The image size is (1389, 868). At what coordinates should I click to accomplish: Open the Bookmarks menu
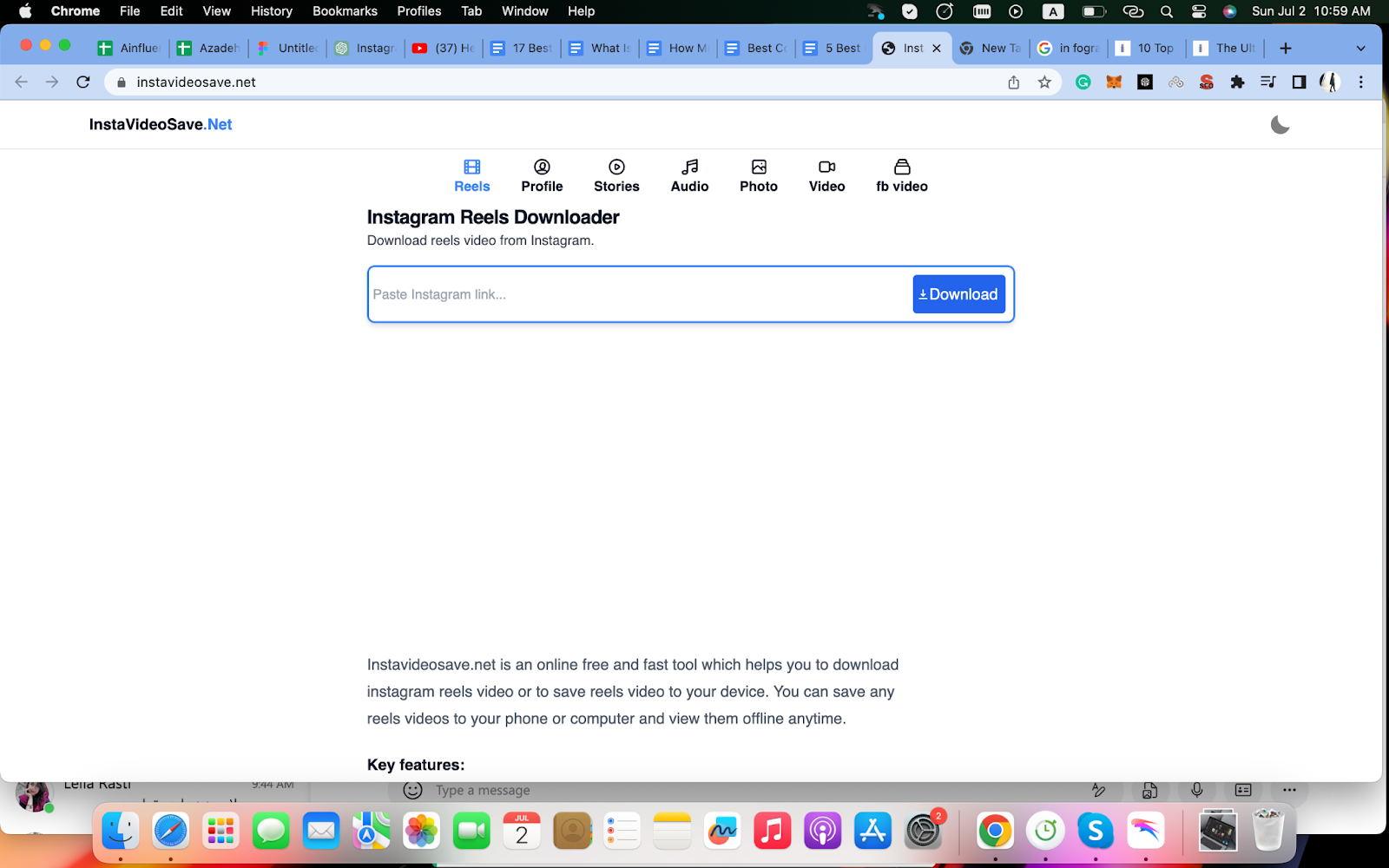click(345, 11)
